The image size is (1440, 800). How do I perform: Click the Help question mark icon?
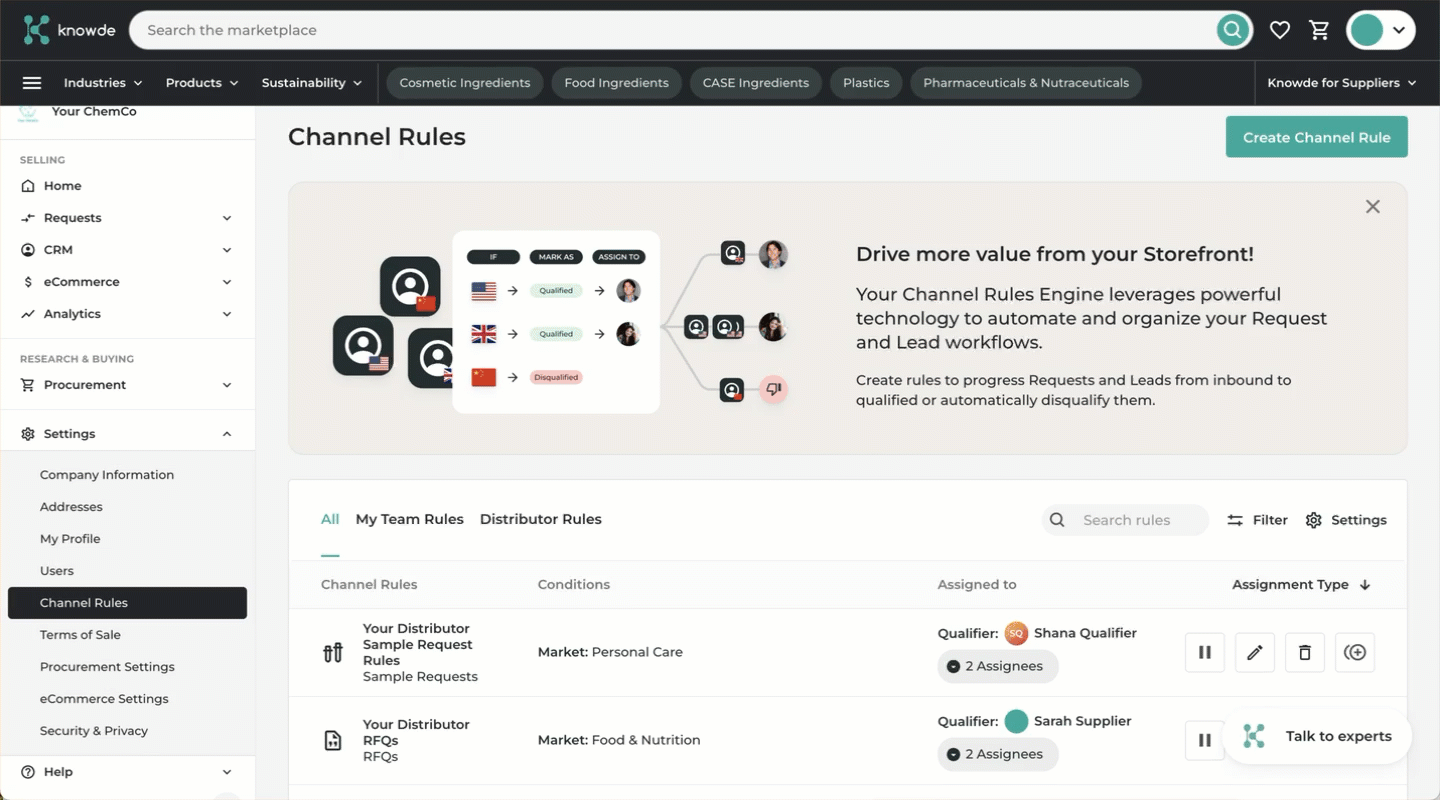pos(28,772)
